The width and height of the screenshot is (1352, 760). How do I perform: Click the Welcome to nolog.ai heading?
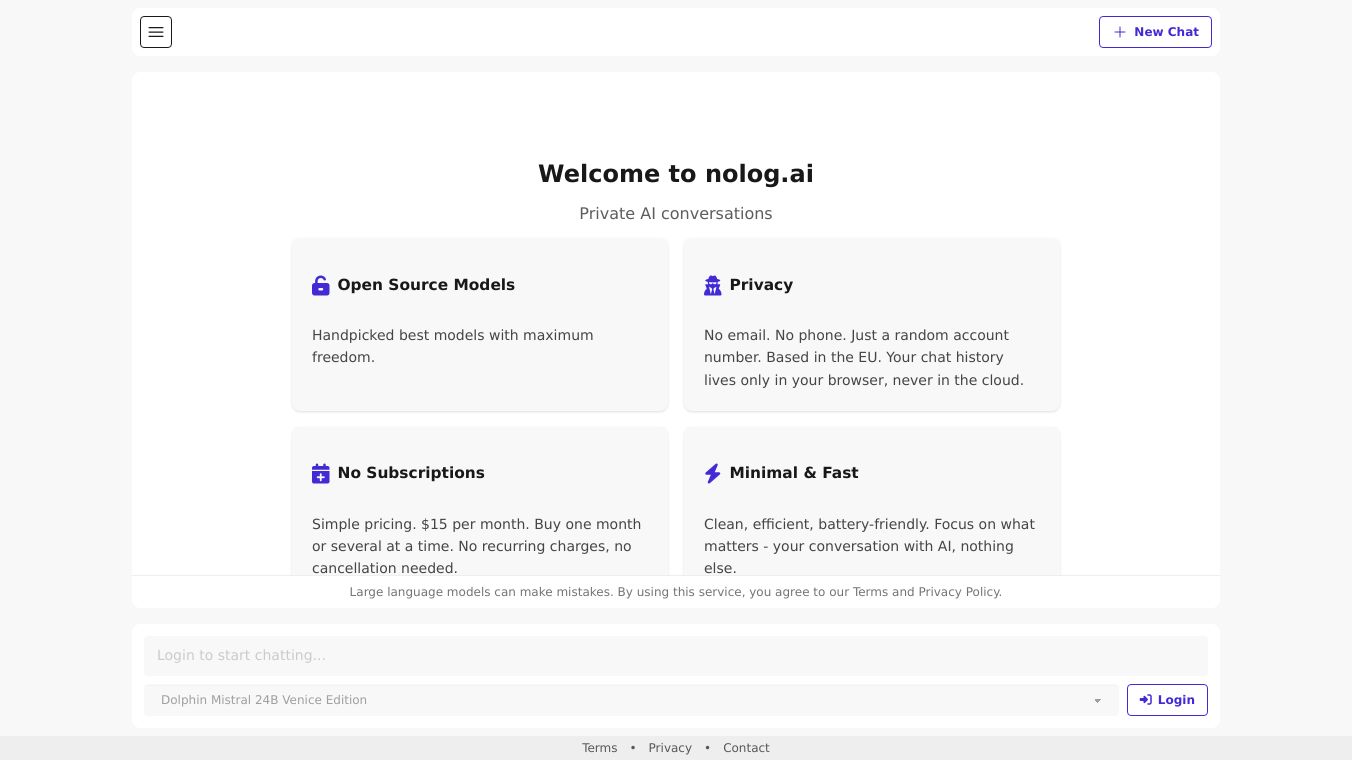676,174
